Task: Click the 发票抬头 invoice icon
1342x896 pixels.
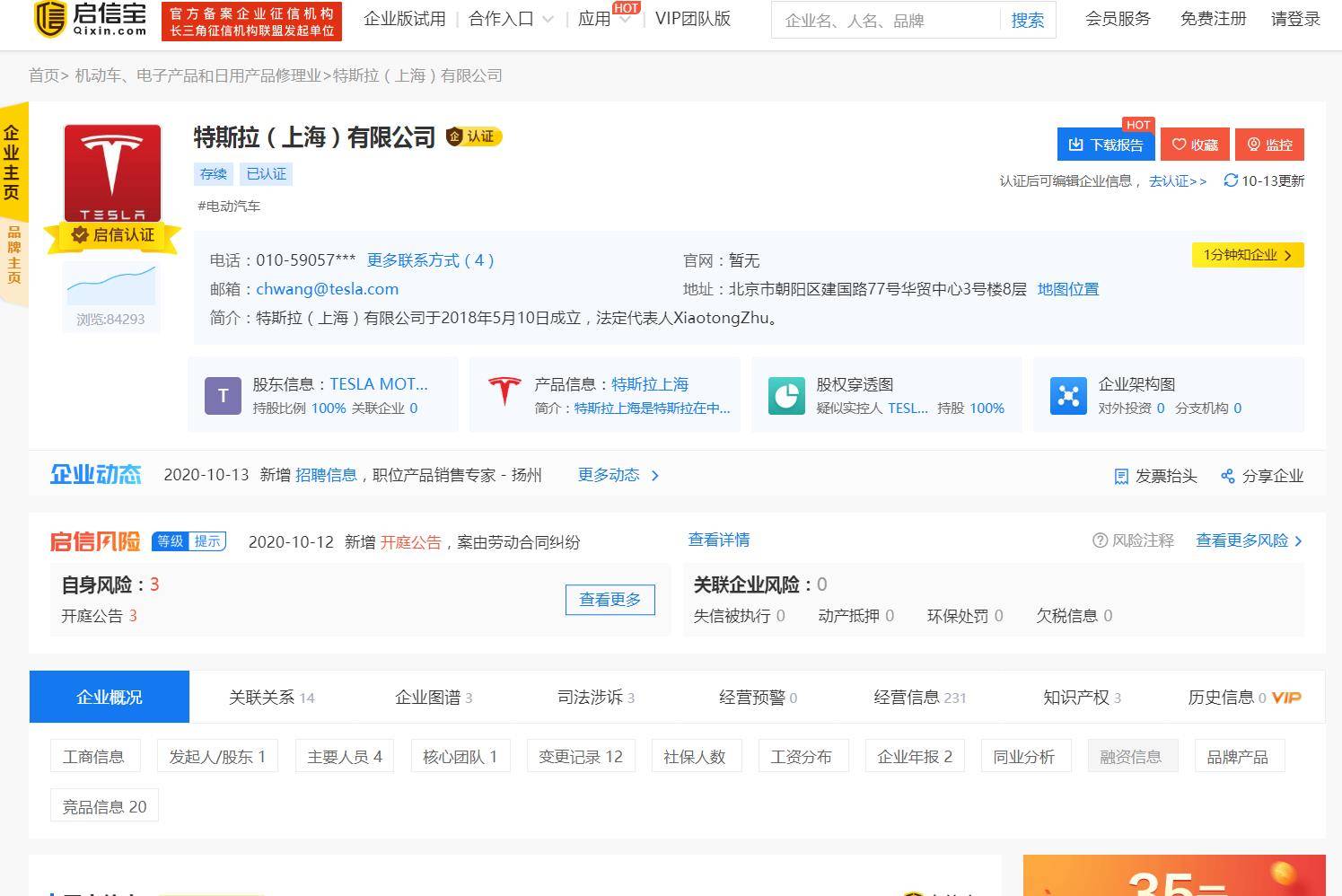Action: pyautogui.click(x=1121, y=477)
